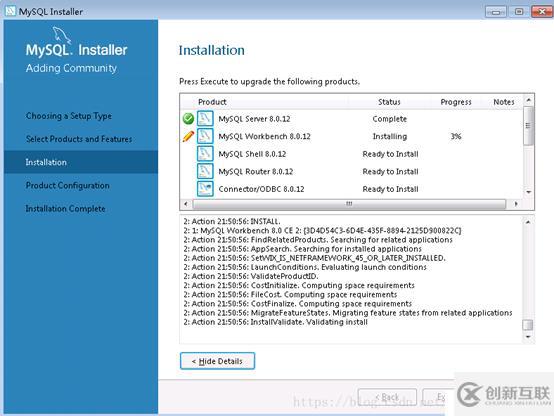Click the MySQL dolphin logo in sidebar
This screenshot has height=416, width=554.
click(61, 35)
